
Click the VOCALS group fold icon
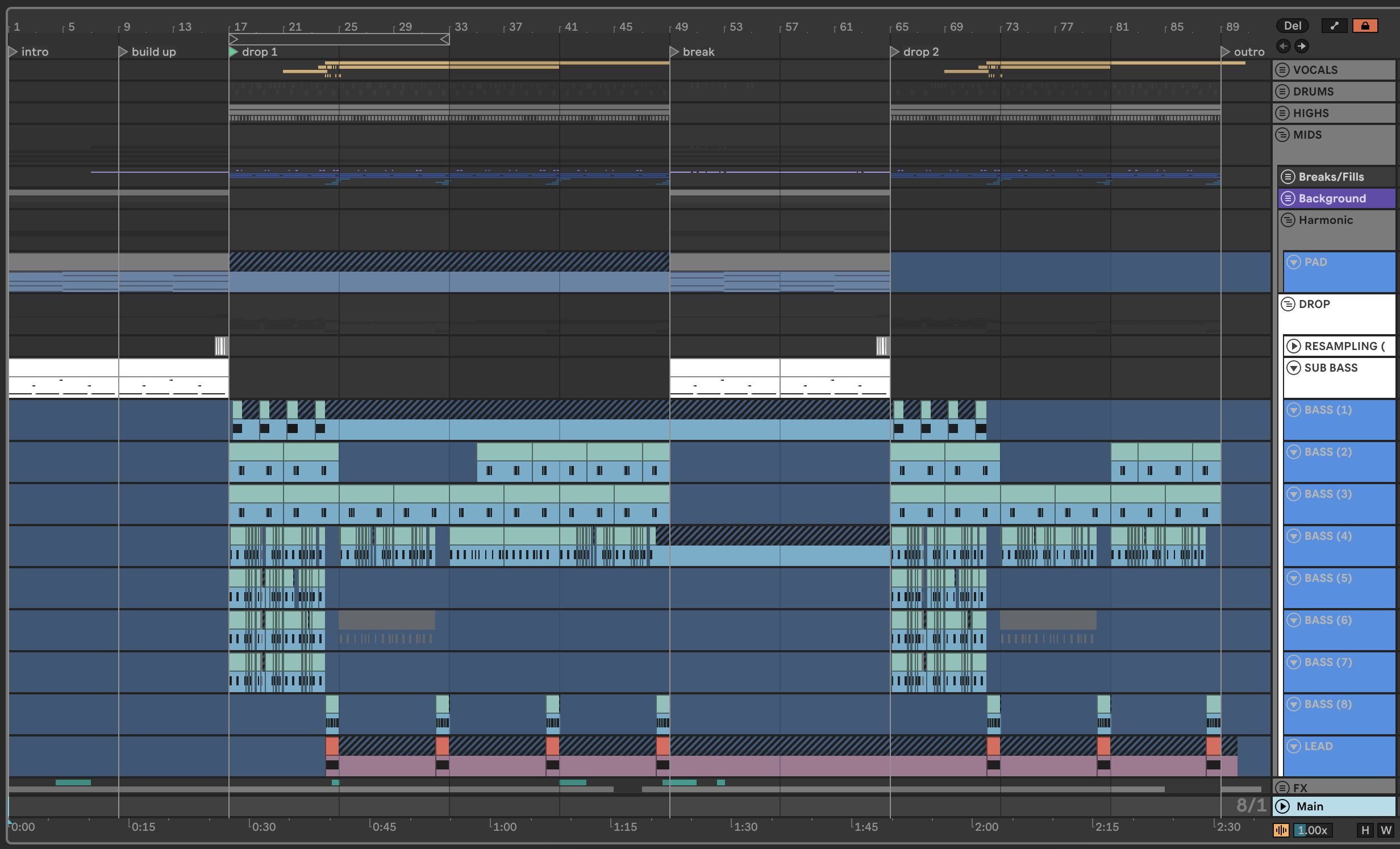[1282, 70]
